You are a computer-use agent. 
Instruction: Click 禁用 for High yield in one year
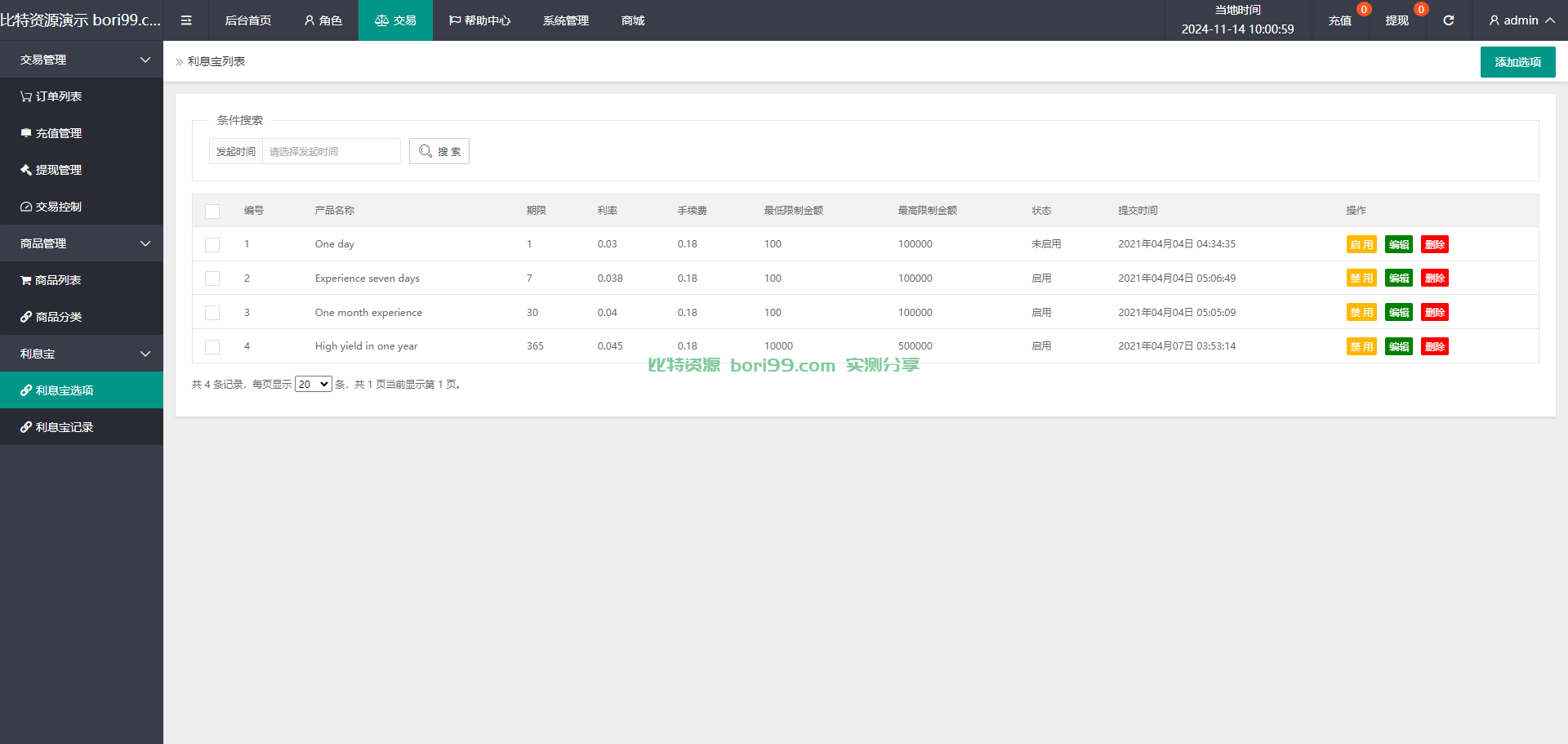click(1361, 347)
